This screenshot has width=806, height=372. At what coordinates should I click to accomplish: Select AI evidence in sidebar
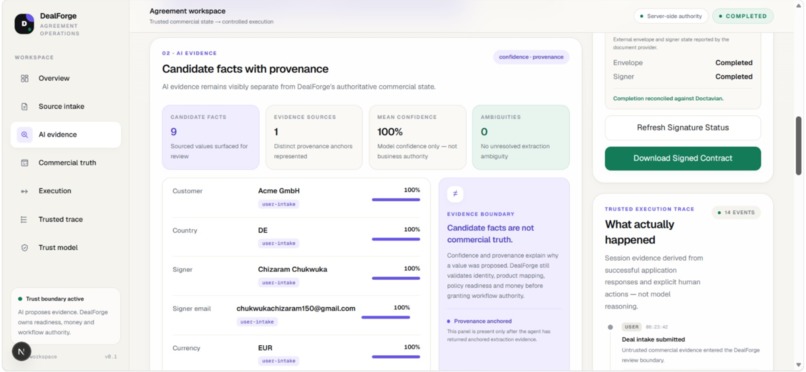(x=66, y=135)
